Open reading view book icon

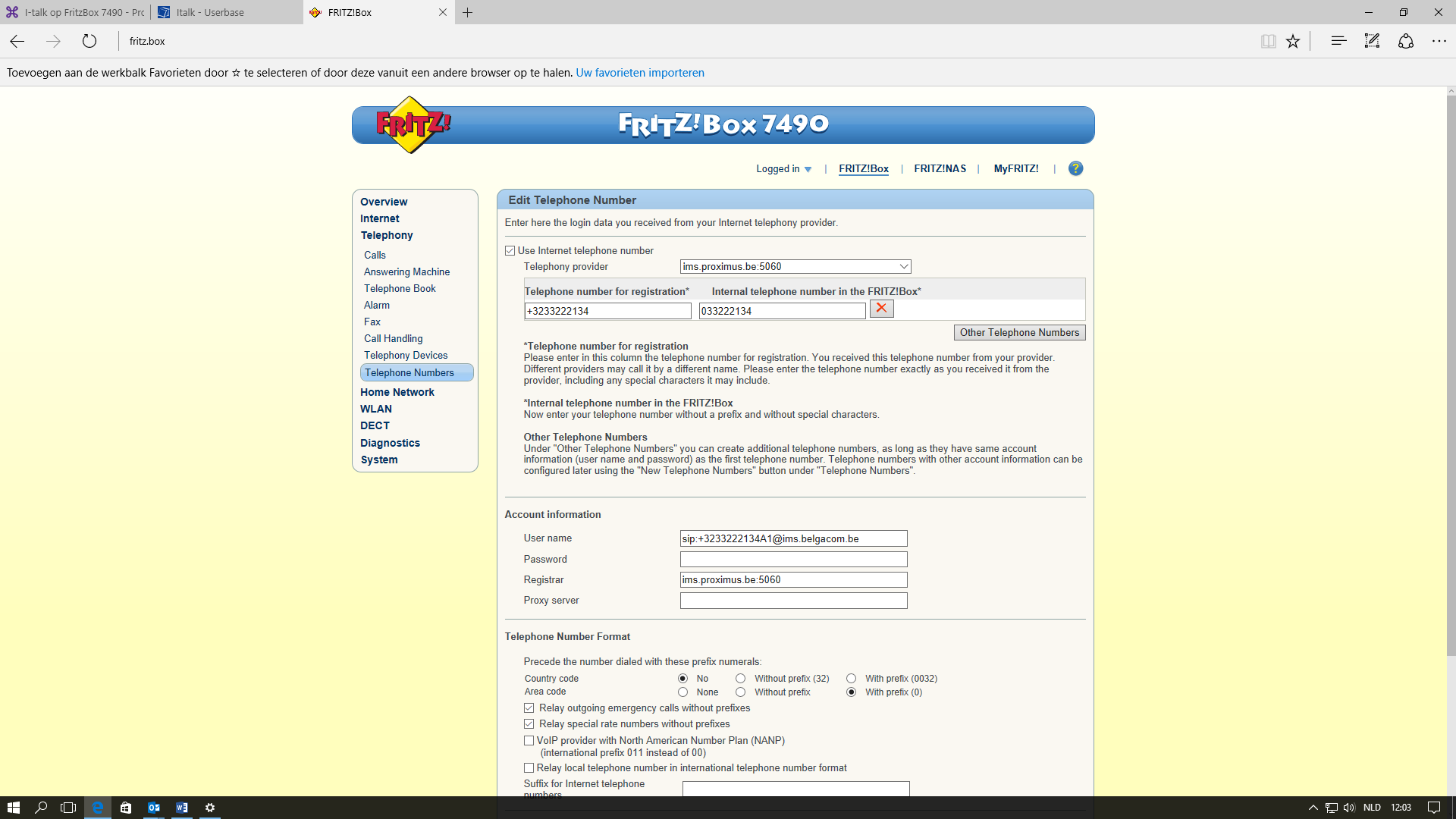[1268, 41]
